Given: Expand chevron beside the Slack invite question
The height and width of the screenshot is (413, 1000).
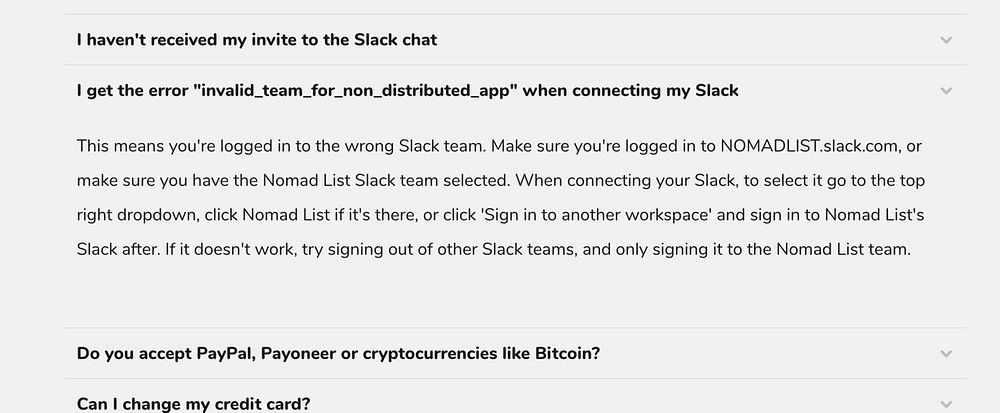Looking at the screenshot, I should point(946,40).
